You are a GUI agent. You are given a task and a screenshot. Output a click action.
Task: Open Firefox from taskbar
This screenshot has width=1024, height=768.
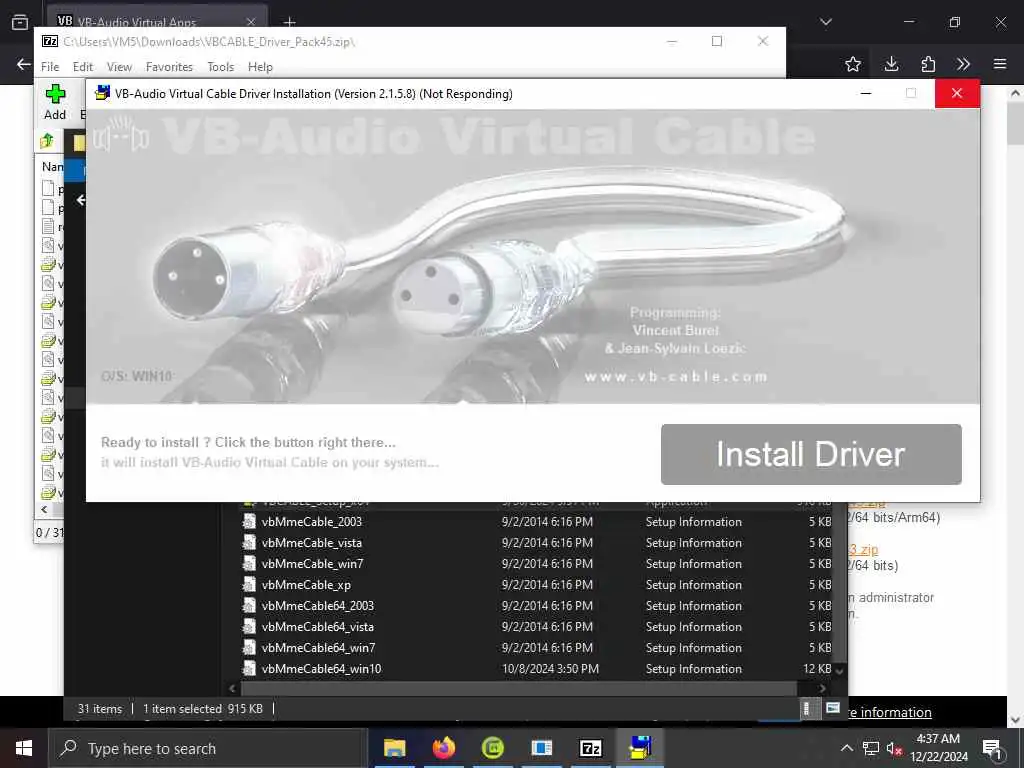[x=443, y=748]
